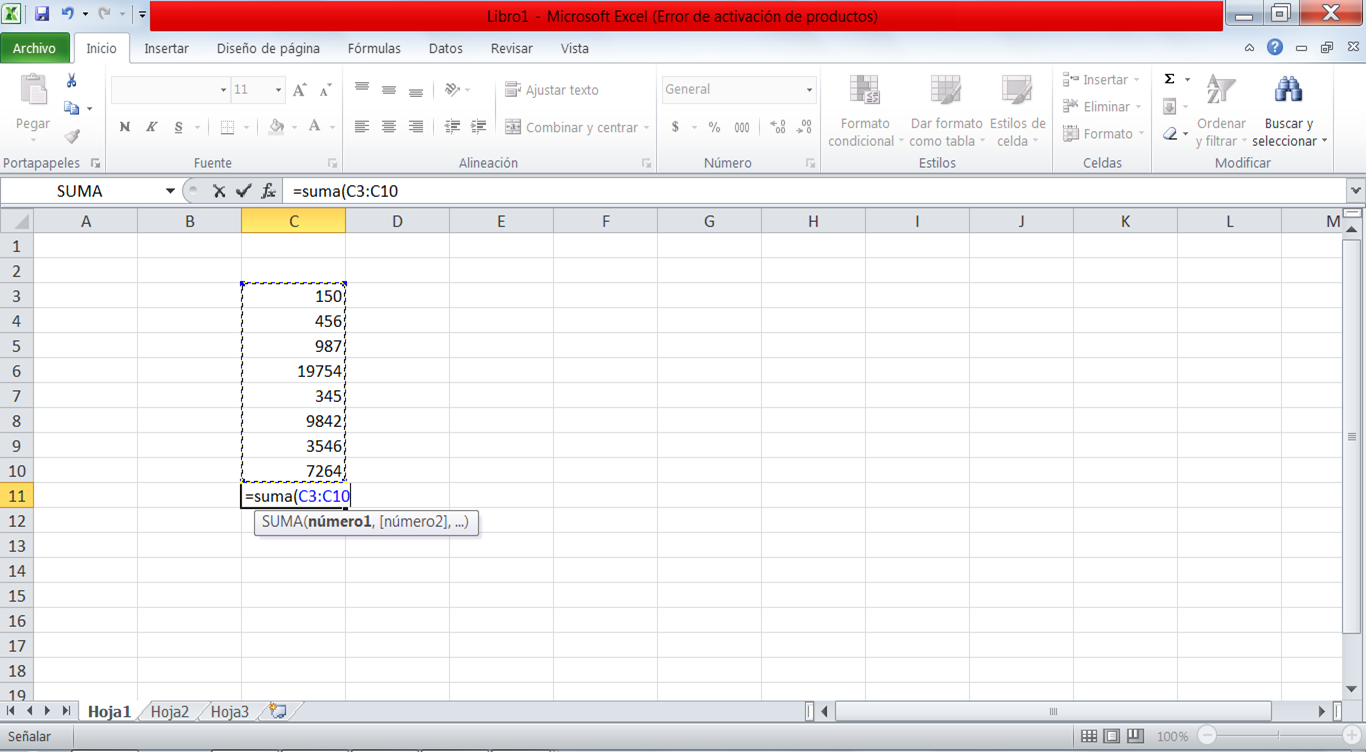
Task: Click the Formato condicional button
Action: click(x=863, y=110)
